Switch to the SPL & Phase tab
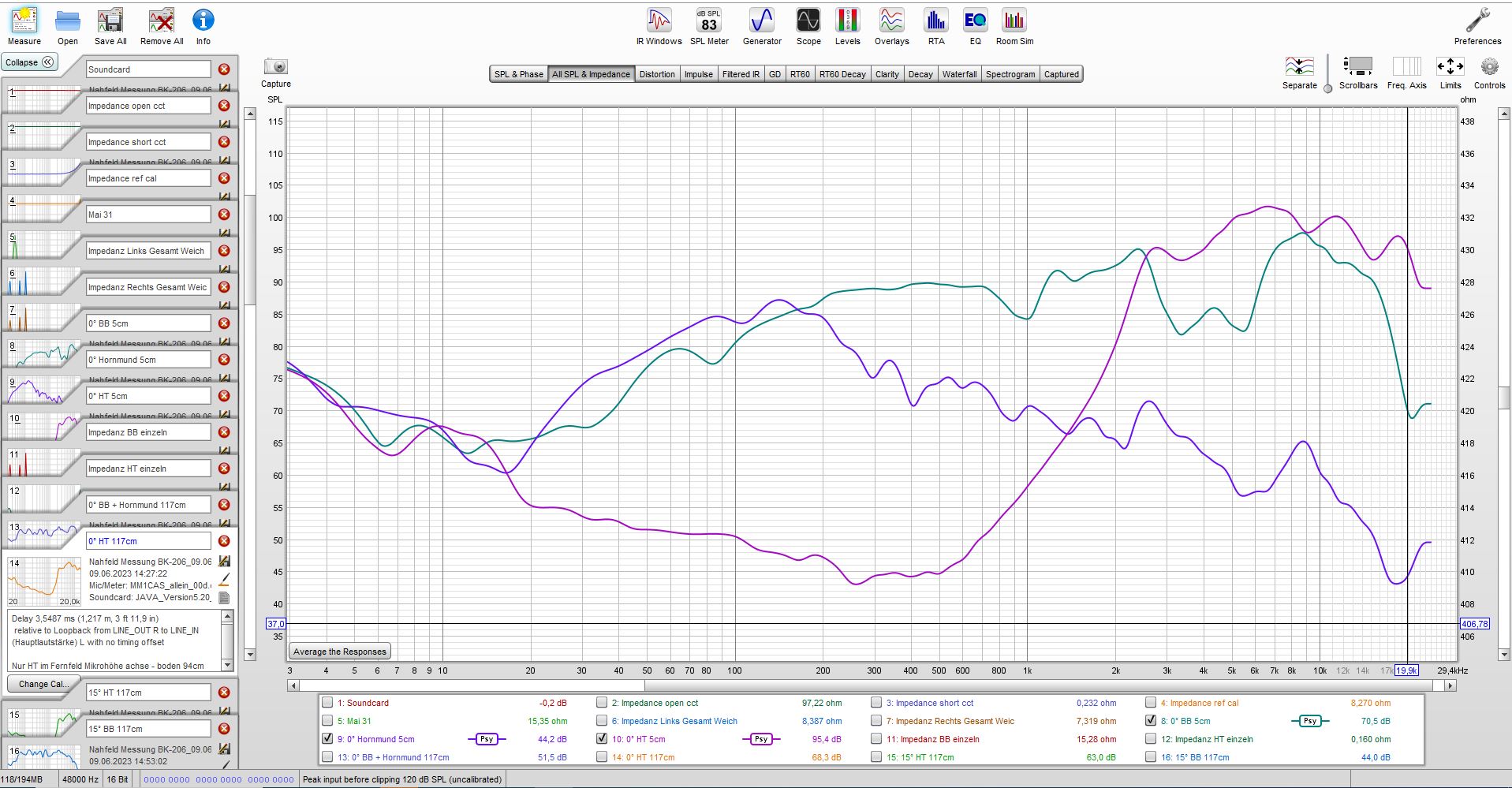Viewport: 1512px width, 788px height. (x=518, y=74)
